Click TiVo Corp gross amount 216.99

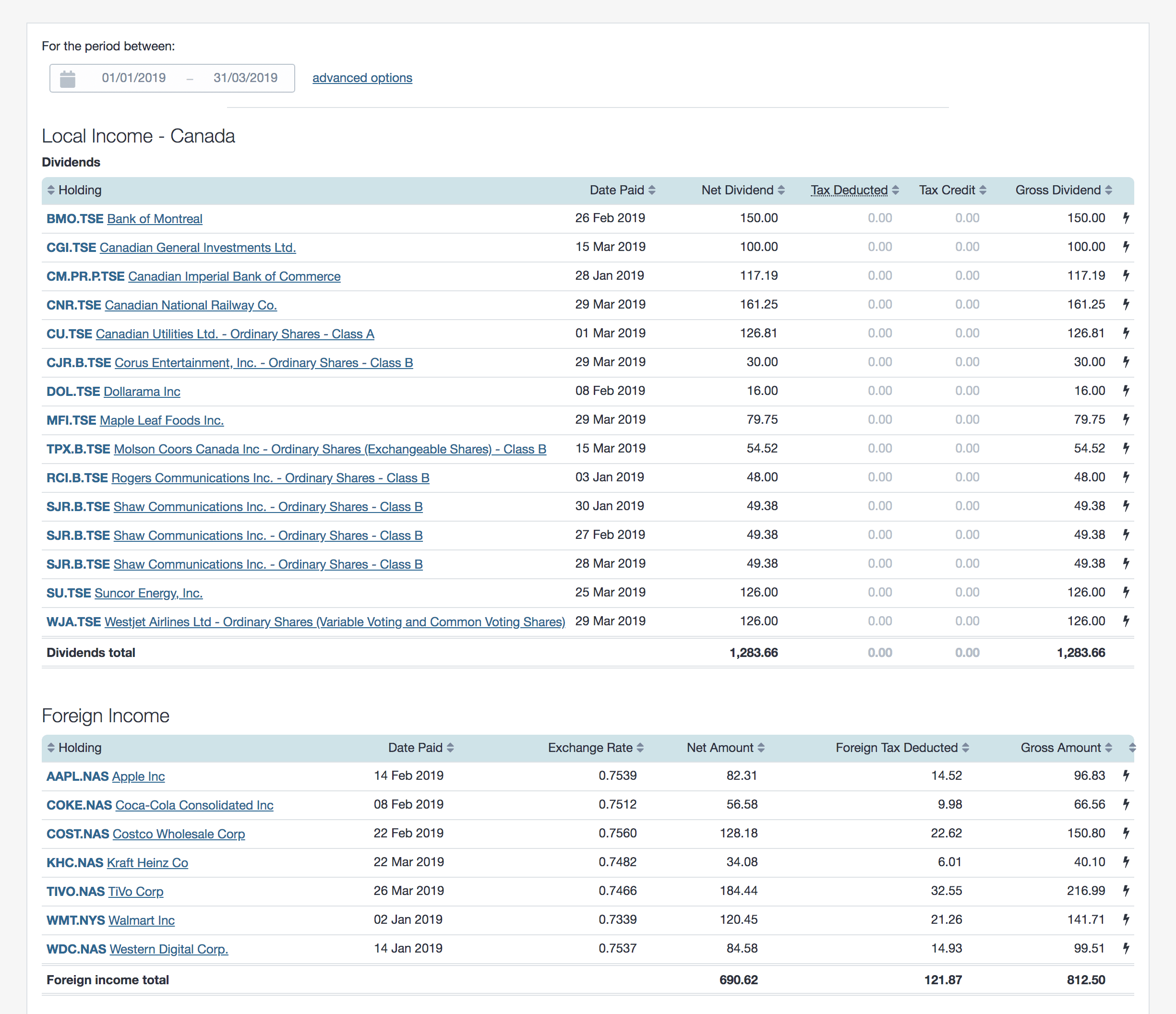click(1086, 891)
